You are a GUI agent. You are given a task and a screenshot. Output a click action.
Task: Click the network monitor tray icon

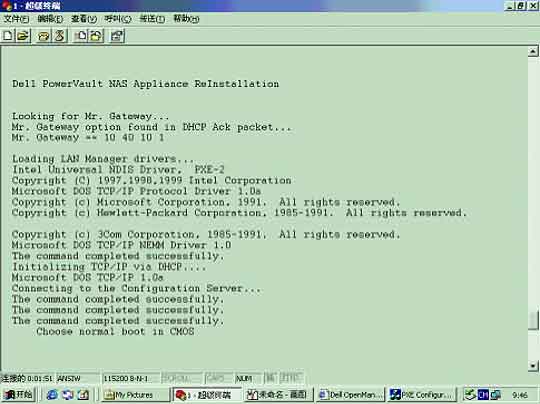(496, 395)
